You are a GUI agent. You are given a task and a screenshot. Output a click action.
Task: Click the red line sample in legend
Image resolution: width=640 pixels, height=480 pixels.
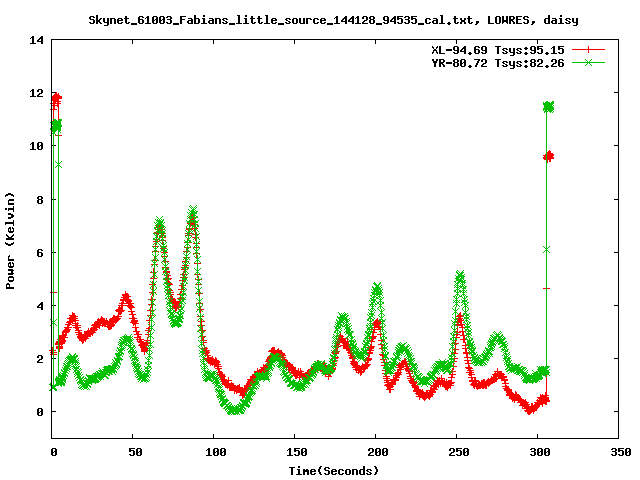pyautogui.click(x=590, y=49)
